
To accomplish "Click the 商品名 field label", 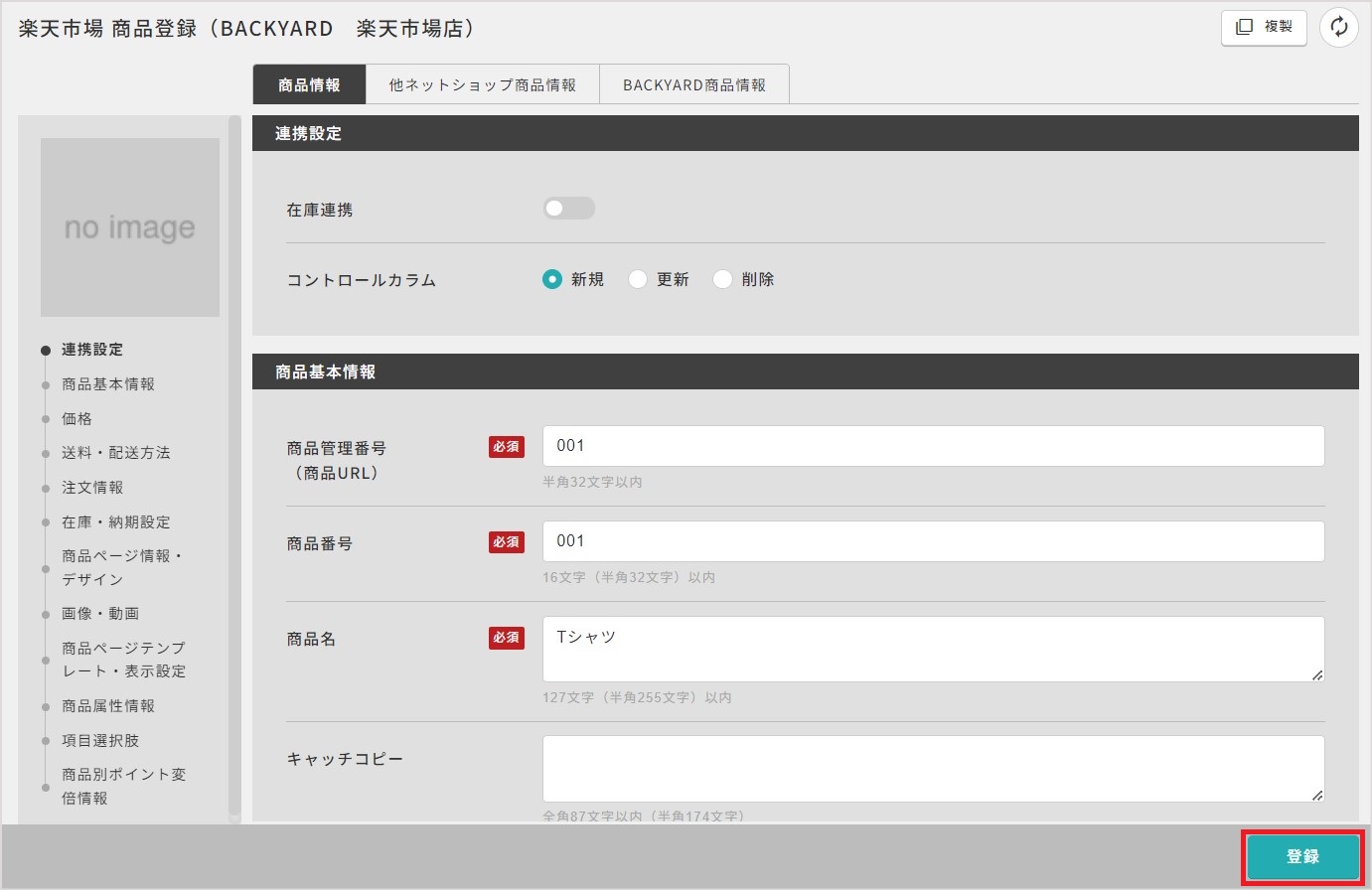I will pos(311,640).
